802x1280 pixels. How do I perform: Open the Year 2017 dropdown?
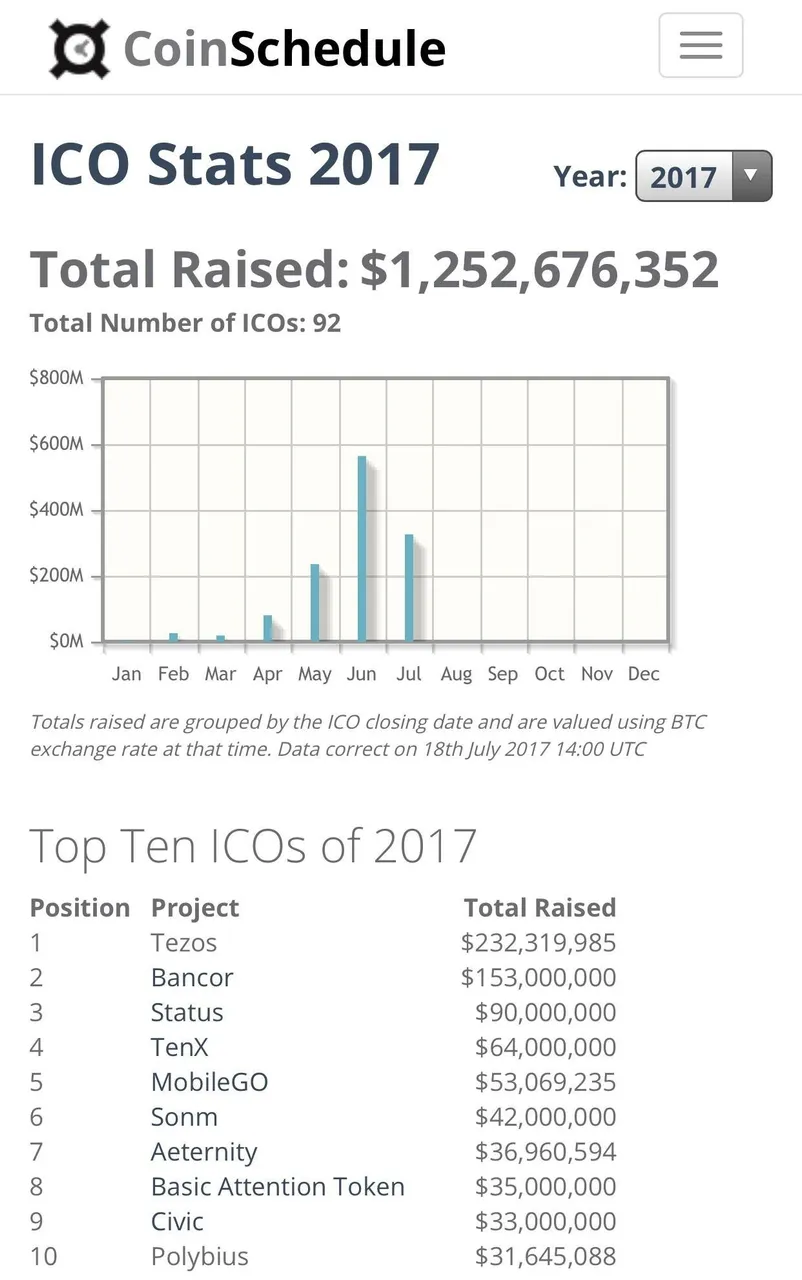coord(704,176)
